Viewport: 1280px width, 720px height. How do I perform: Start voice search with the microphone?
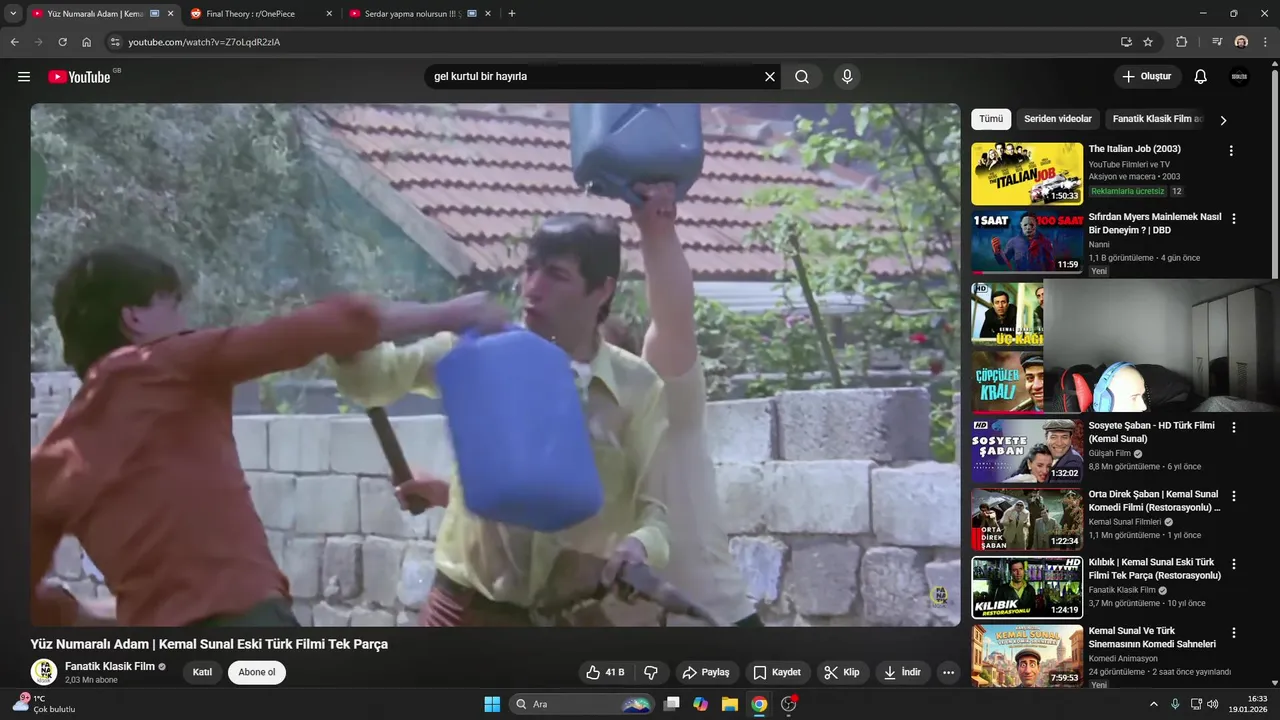coord(847,77)
